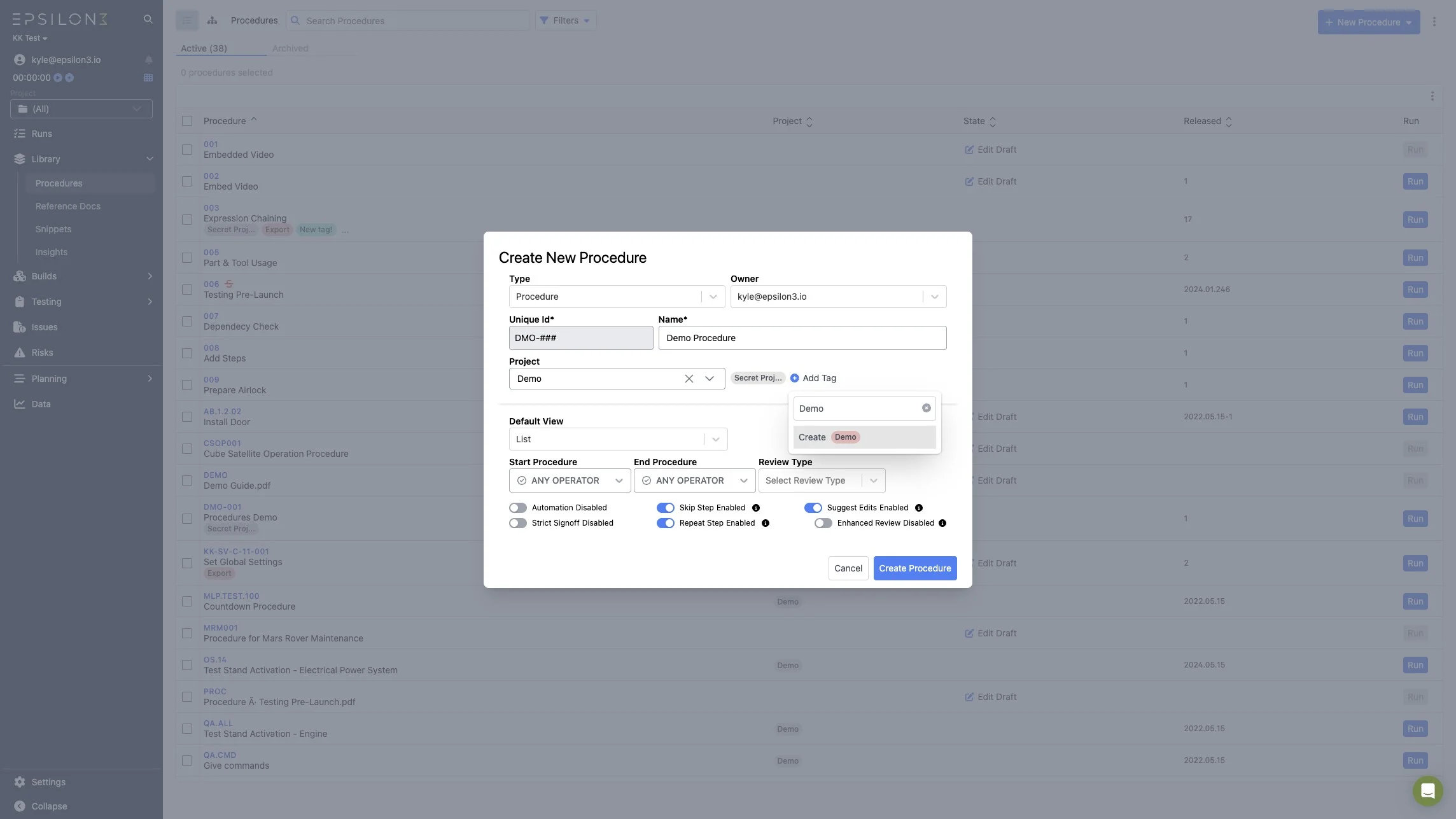Open the Project dropdown chevron in dialog

[710, 379]
